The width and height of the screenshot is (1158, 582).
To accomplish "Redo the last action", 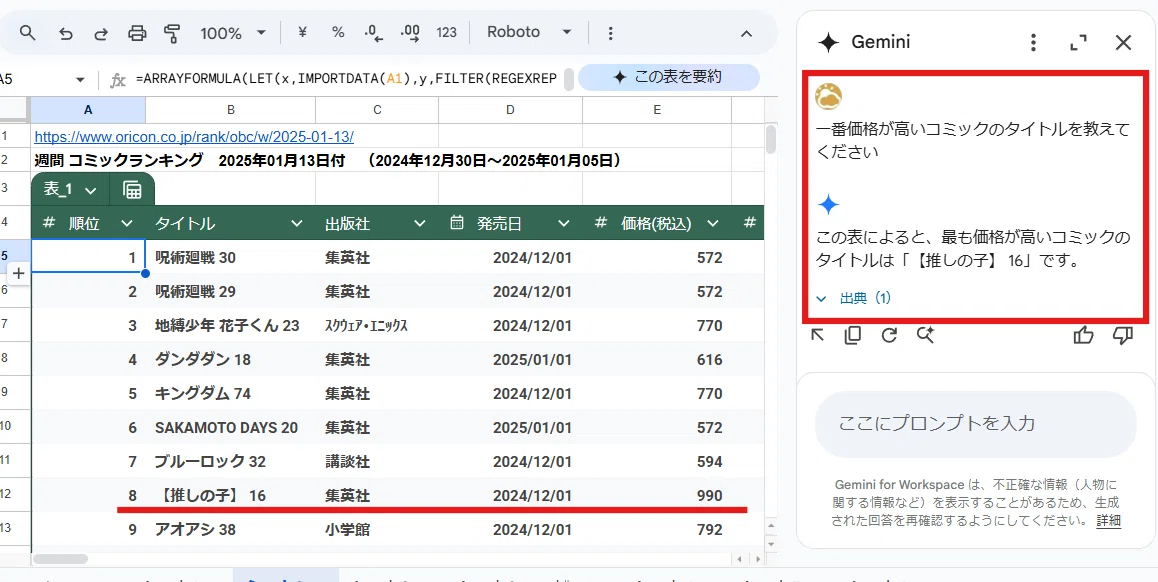I will (x=101, y=32).
